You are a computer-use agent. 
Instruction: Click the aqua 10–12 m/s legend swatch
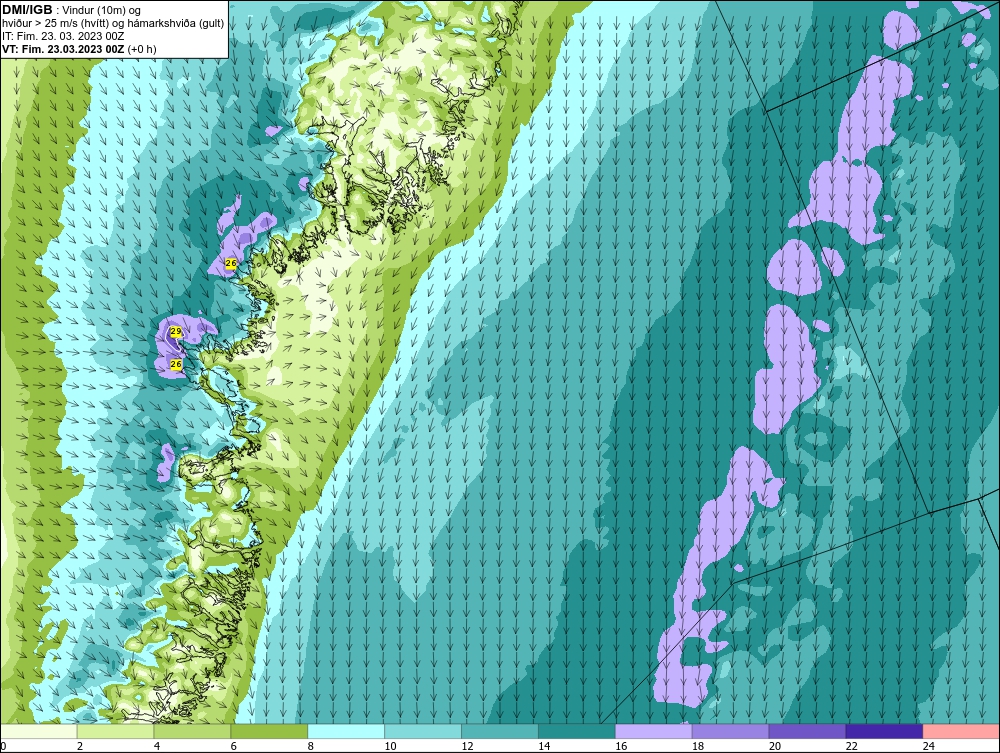tap(423, 731)
